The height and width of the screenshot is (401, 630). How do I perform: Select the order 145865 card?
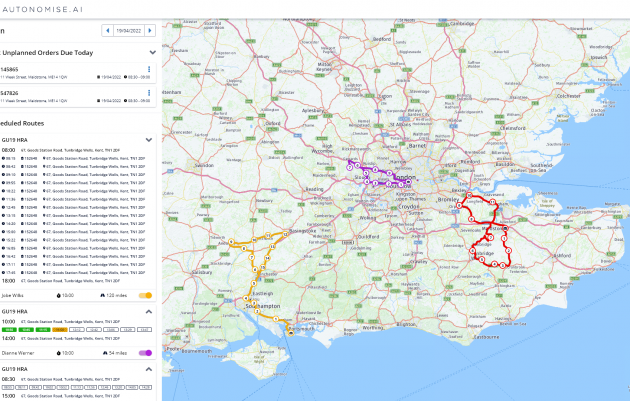70,72
